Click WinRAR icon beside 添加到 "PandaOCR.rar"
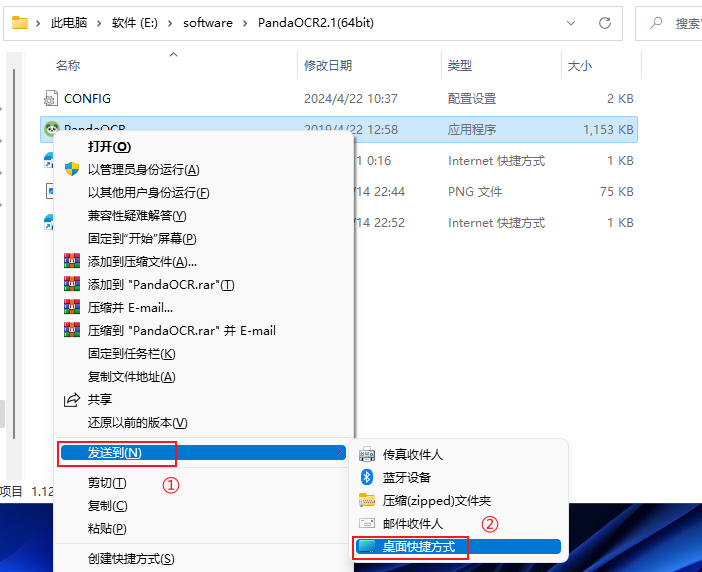The width and height of the screenshot is (702, 572). point(72,283)
